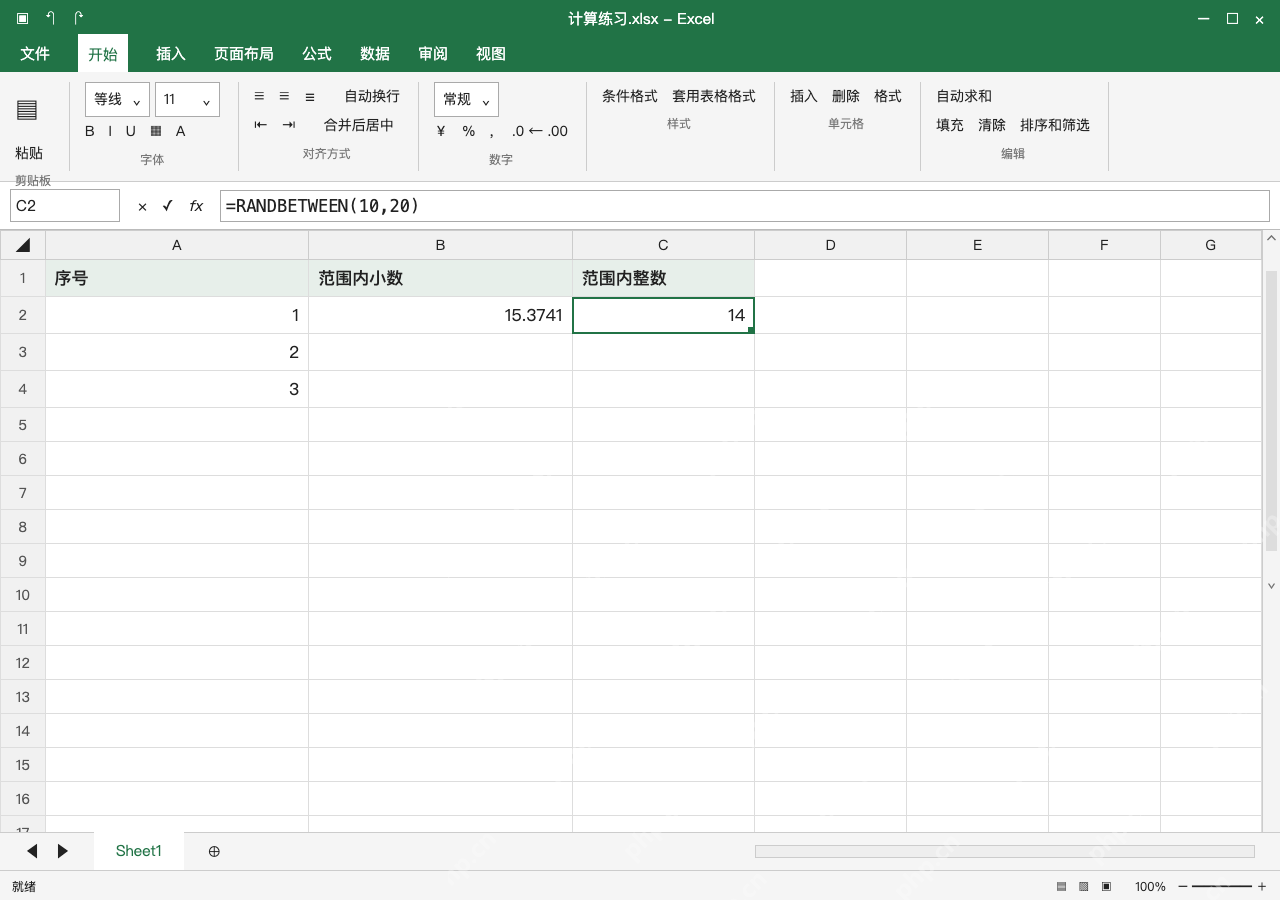This screenshot has width=1280, height=900.
Task: Click the Paste clipboard icon
Action: coord(27,110)
